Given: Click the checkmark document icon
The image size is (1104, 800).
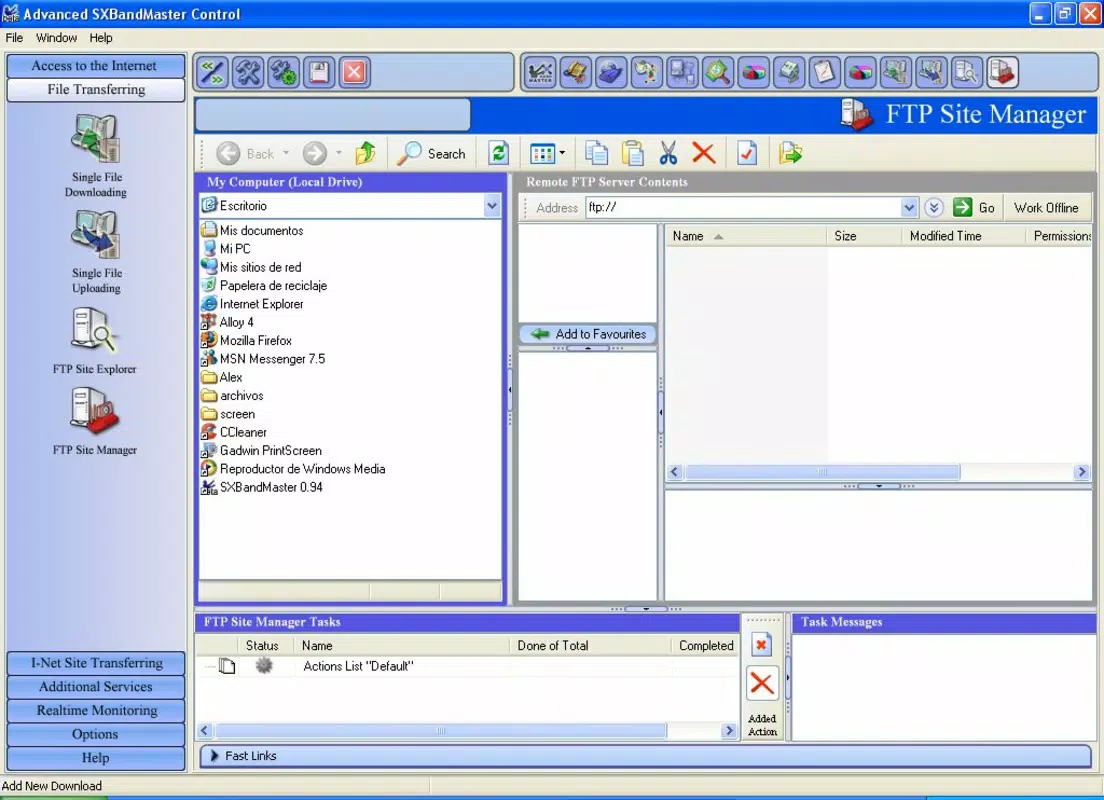Looking at the screenshot, I should [747, 153].
